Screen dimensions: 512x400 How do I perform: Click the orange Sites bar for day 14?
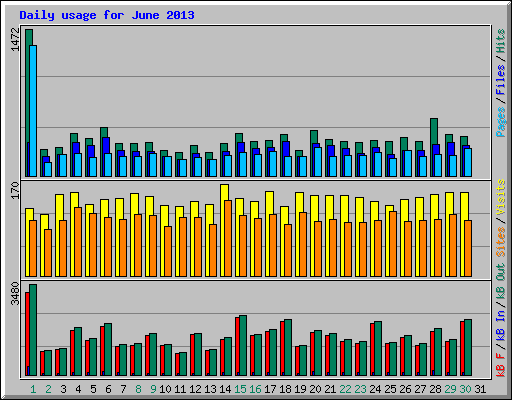[x=228, y=238]
